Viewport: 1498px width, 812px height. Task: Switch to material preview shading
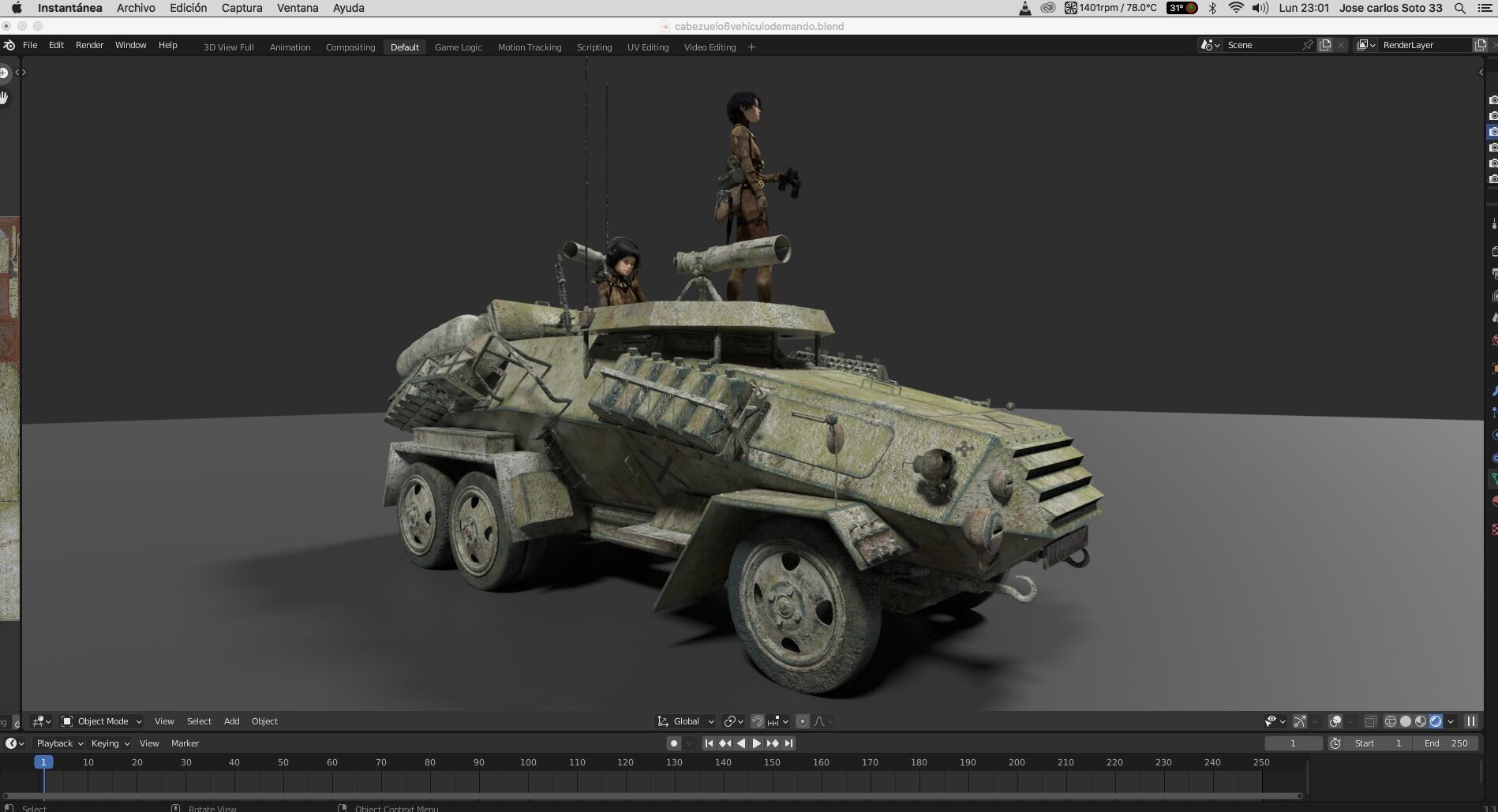point(1421,721)
